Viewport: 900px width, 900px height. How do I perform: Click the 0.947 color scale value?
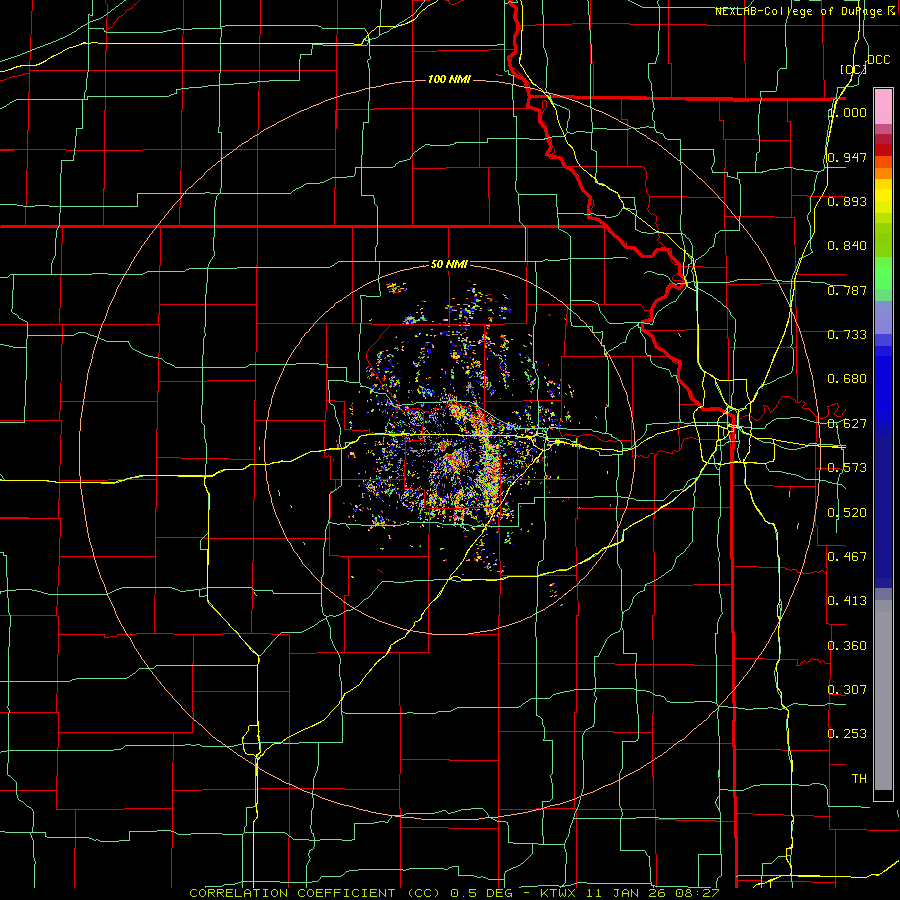click(x=847, y=157)
